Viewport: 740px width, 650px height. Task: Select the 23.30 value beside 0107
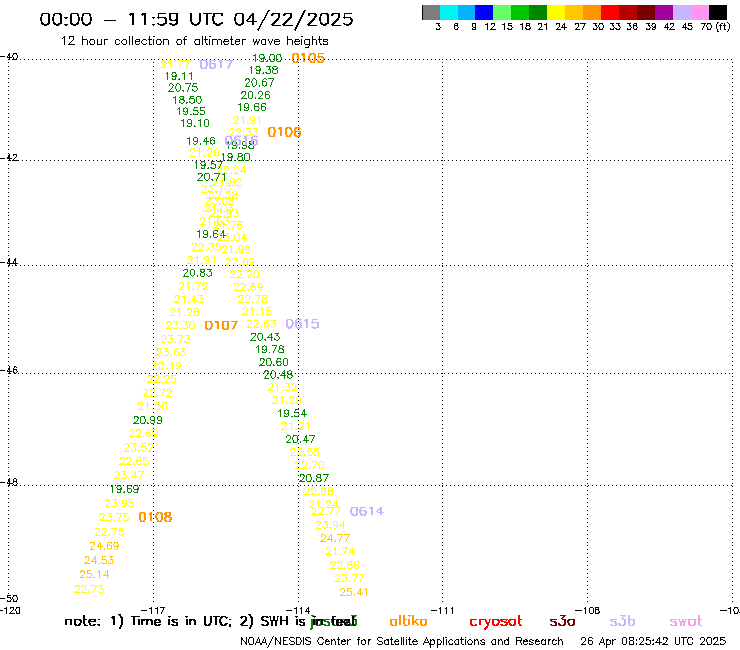180,326
